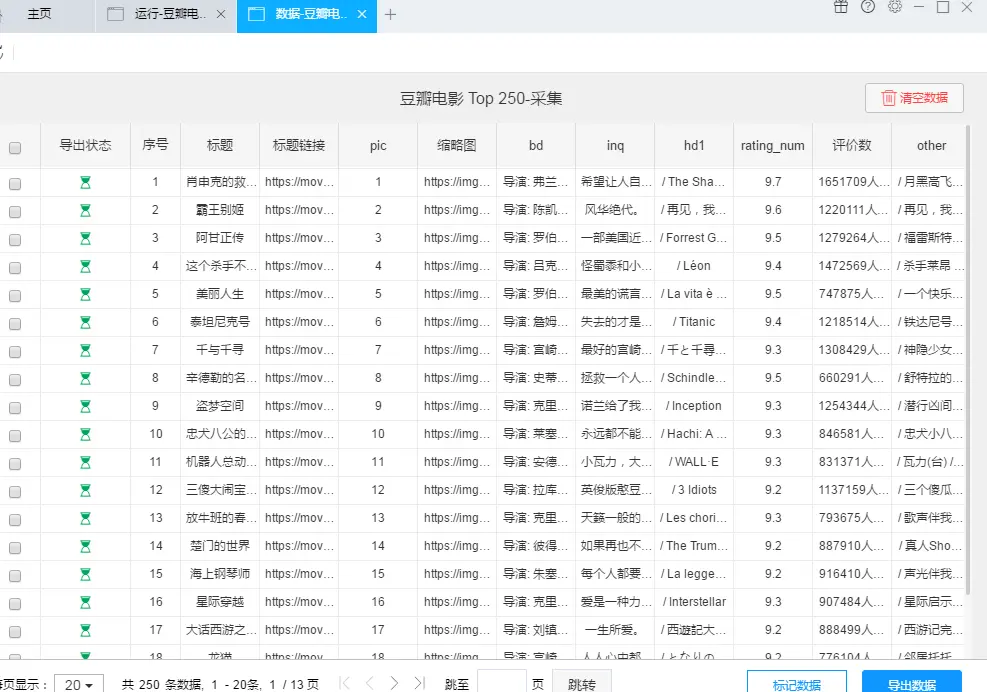Go to last page arrow icon
This screenshot has width=987, height=692.
tap(419, 683)
